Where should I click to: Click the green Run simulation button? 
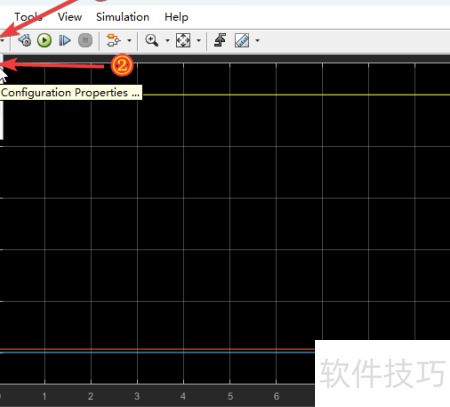[x=44, y=40]
